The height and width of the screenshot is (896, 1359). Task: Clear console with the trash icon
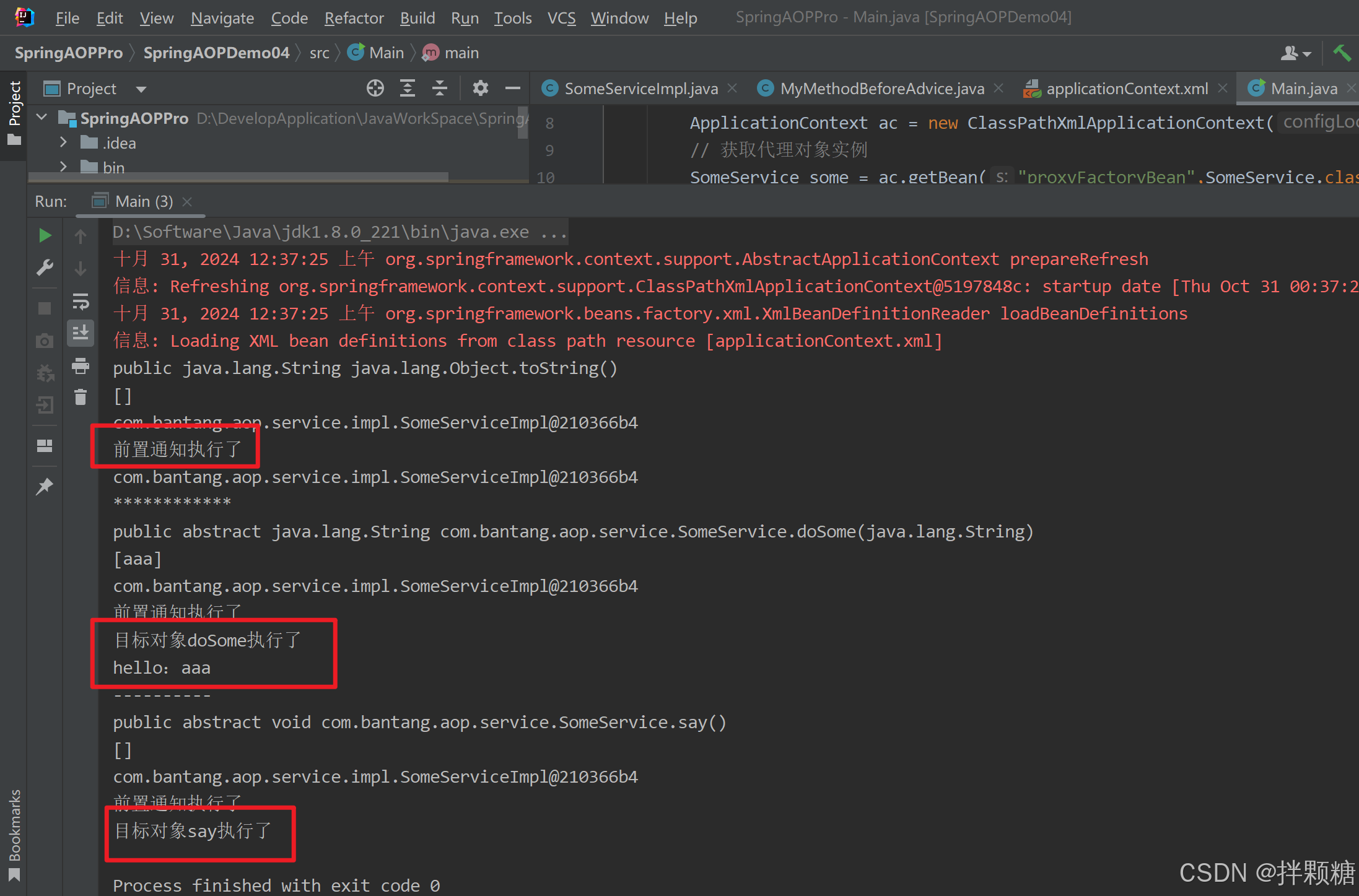pos(81,397)
